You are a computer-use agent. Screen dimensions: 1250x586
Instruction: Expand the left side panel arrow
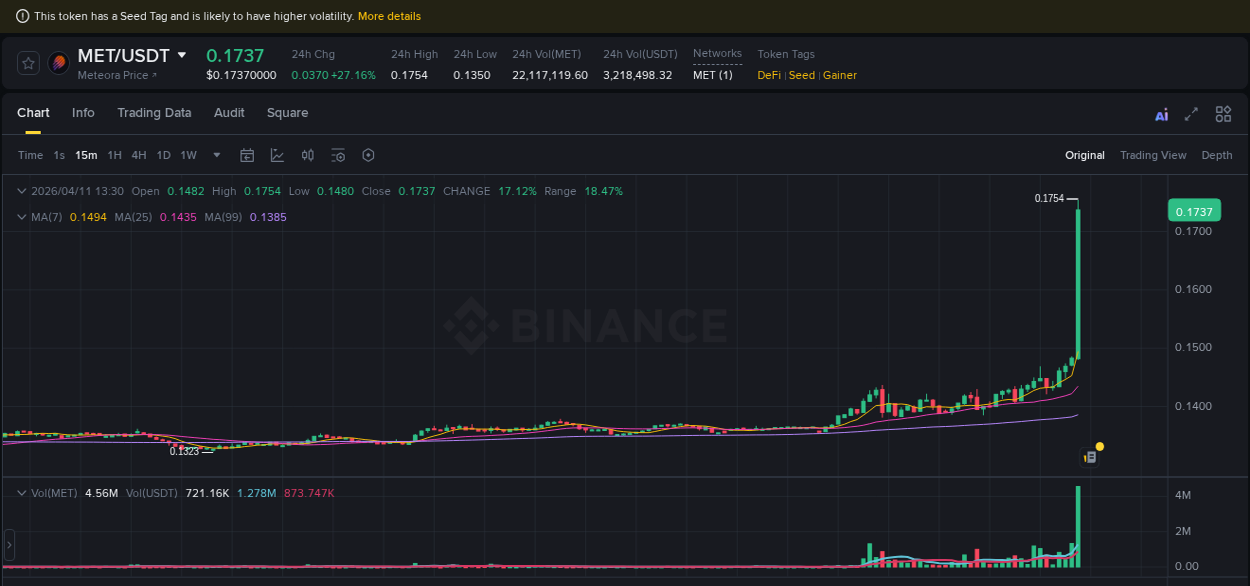click(9, 545)
